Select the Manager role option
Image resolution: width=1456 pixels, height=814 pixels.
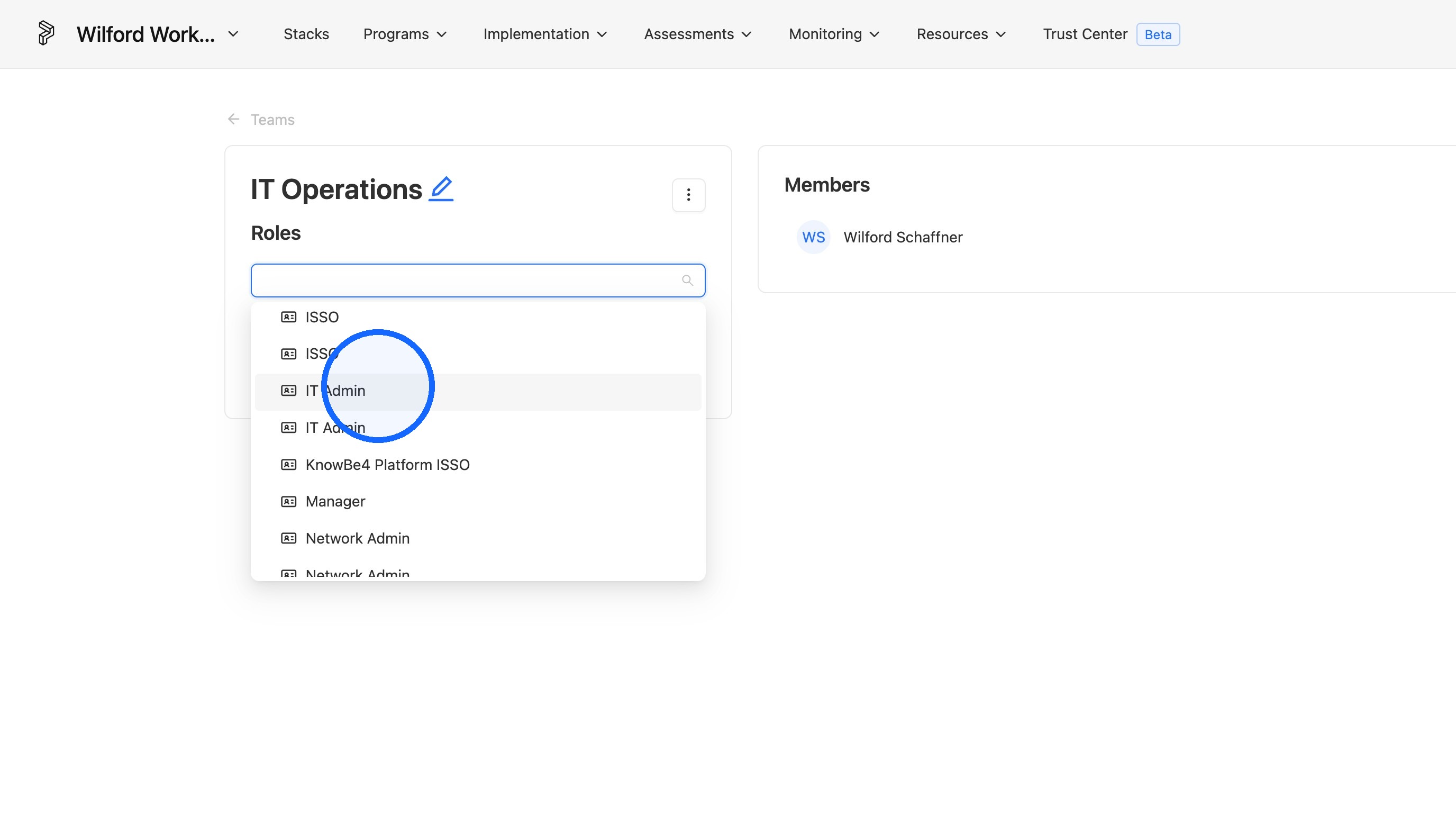[478, 501]
